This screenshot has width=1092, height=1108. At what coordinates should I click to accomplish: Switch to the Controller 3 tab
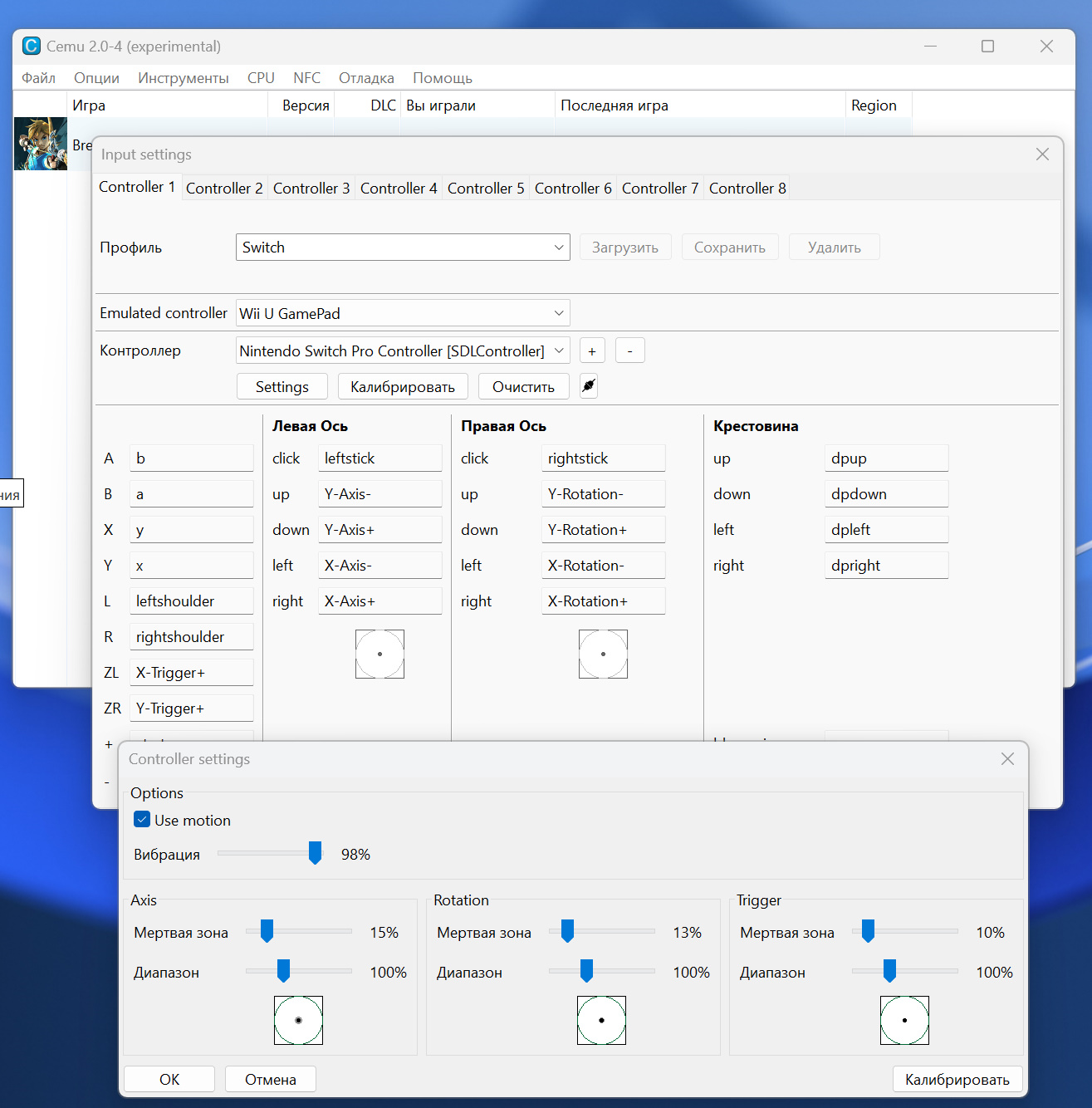point(311,189)
